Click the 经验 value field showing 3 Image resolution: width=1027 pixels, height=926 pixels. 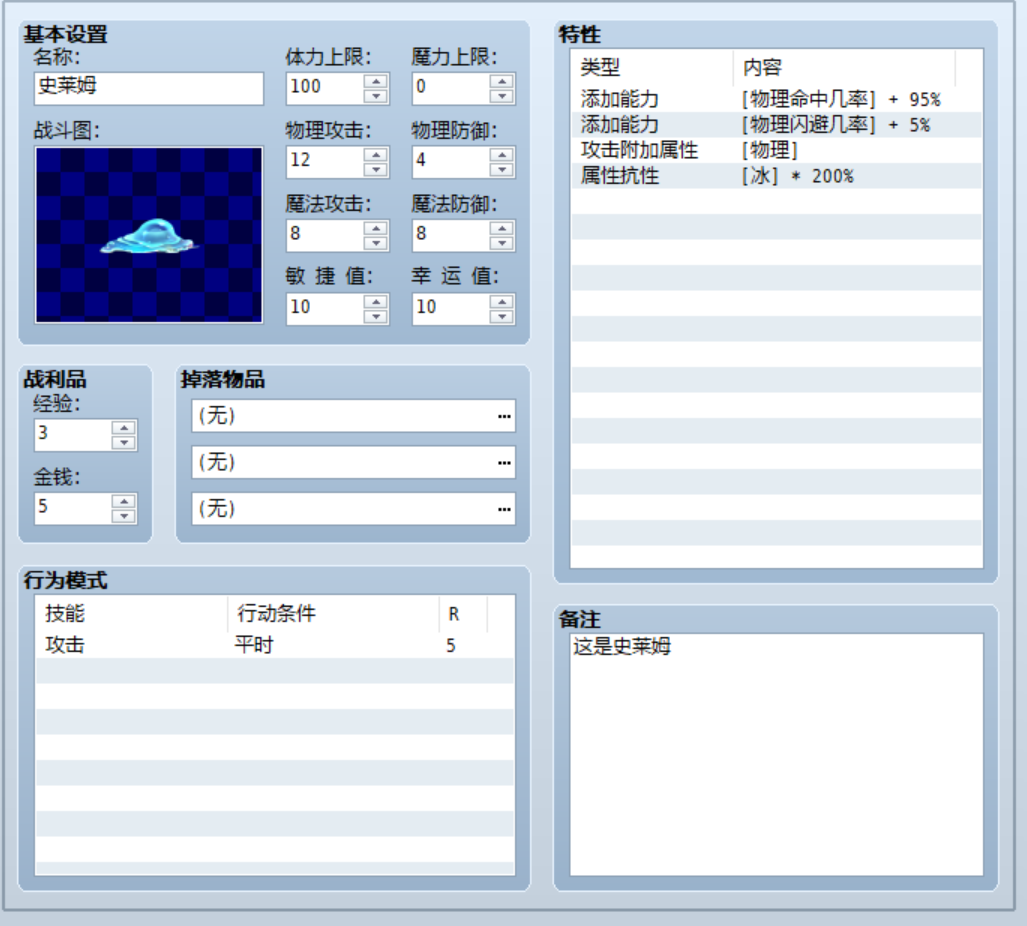[x=73, y=435]
